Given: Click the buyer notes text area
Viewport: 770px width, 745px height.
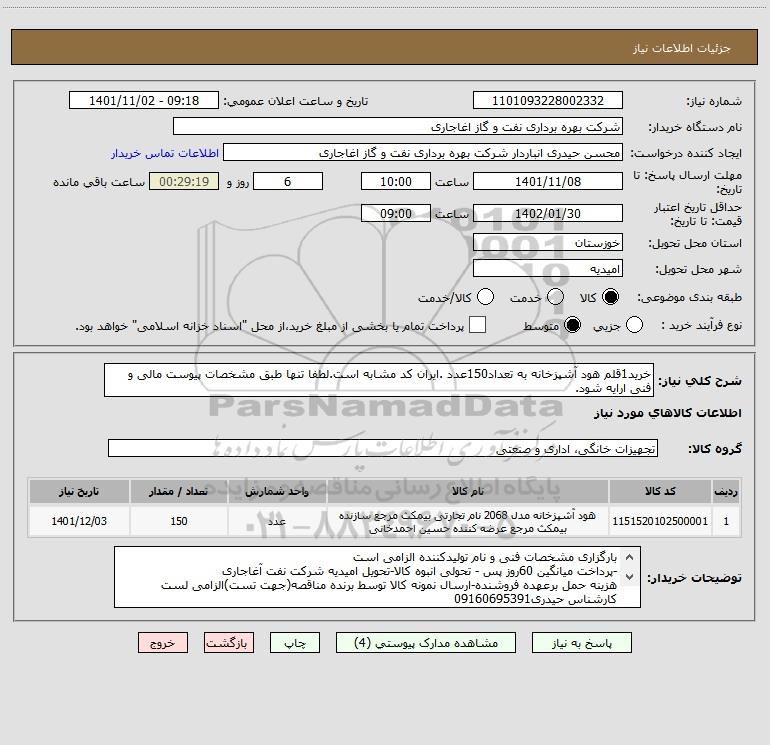Looking at the screenshot, I should click(x=377, y=577).
